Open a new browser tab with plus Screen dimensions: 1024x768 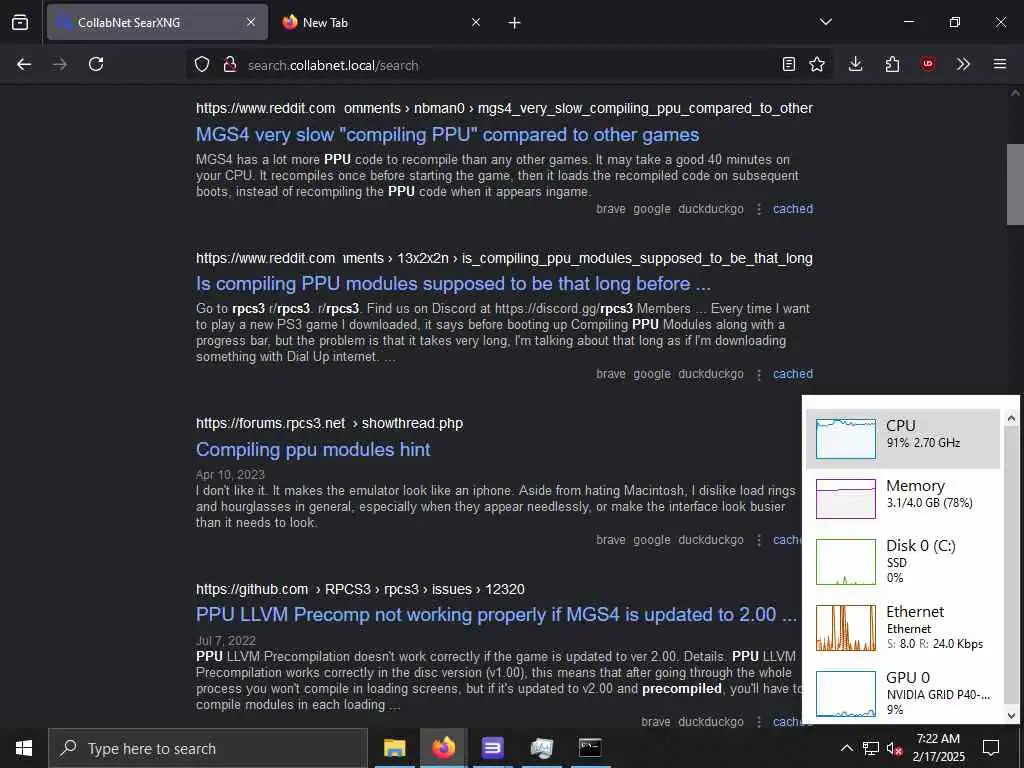pyautogui.click(x=515, y=23)
